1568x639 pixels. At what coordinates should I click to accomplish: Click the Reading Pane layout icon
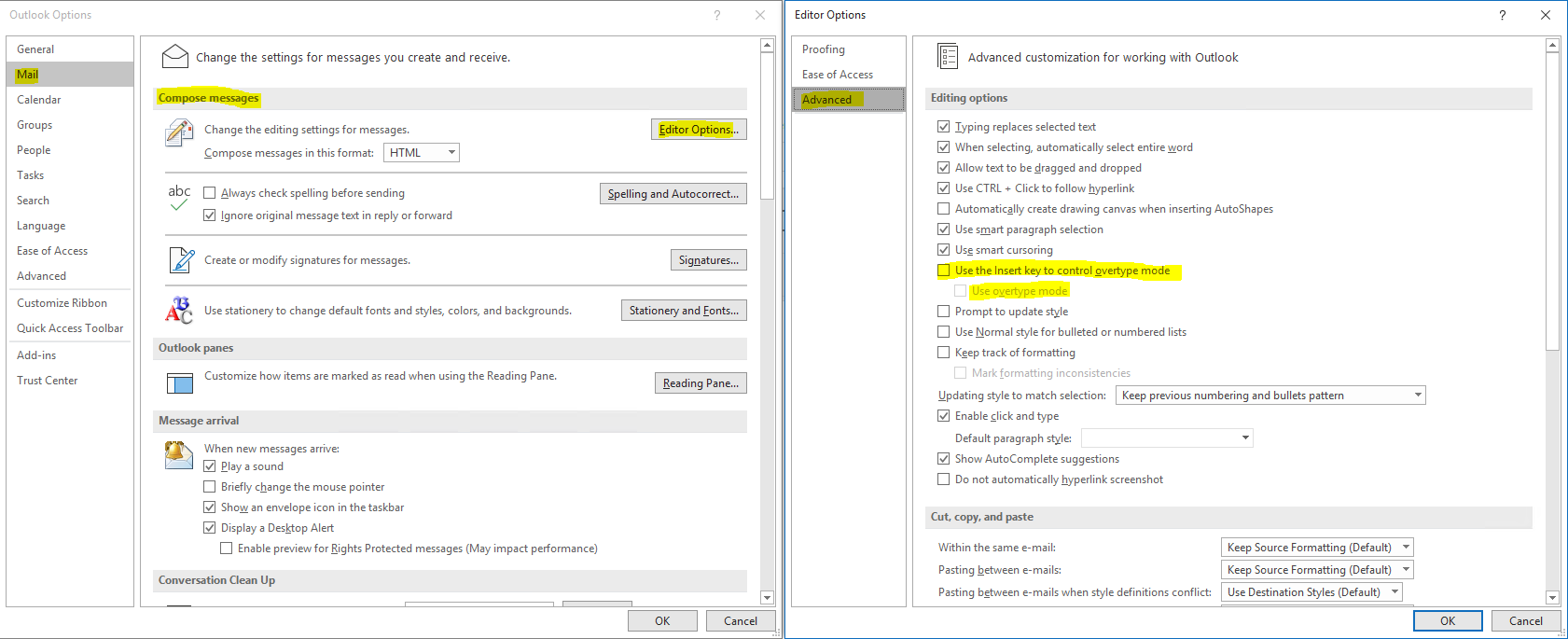coord(179,382)
